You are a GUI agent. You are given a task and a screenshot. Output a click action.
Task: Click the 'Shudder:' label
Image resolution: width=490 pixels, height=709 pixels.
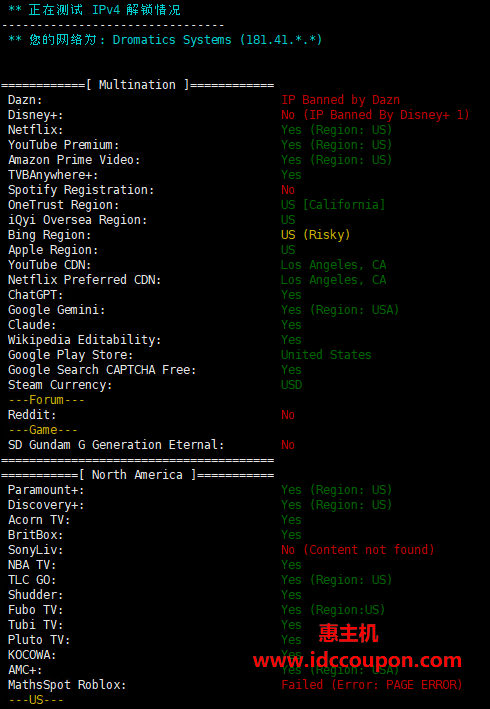[x=36, y=595]
